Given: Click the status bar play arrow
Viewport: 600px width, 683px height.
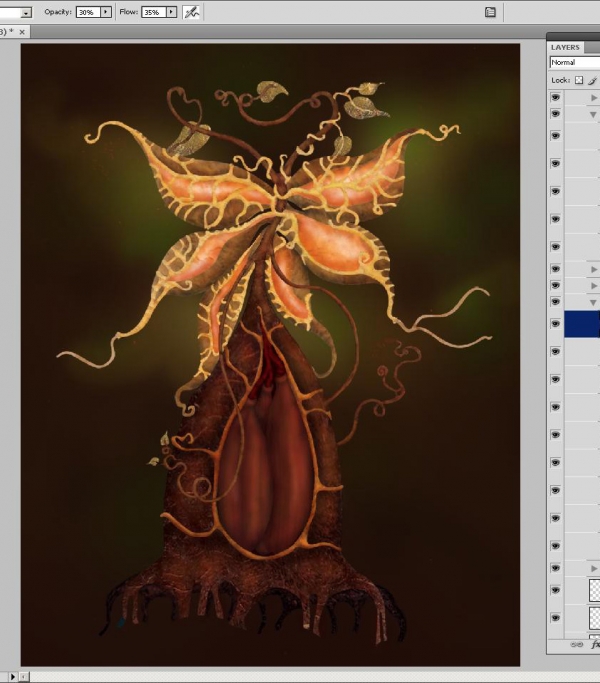Looking at the screenshot, I should tap(12, 676).
